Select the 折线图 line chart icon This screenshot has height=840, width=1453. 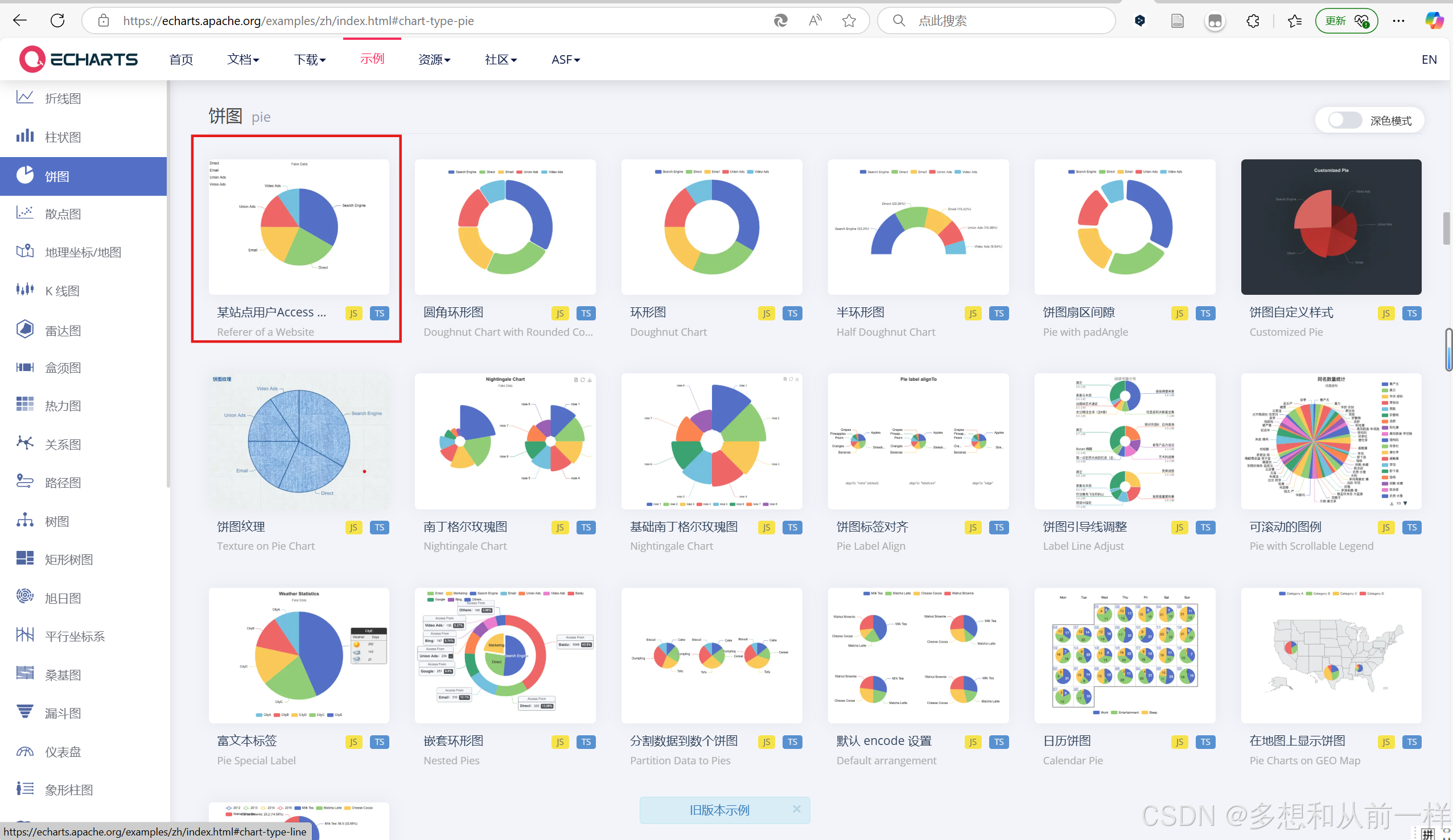[x=25, y=97]
